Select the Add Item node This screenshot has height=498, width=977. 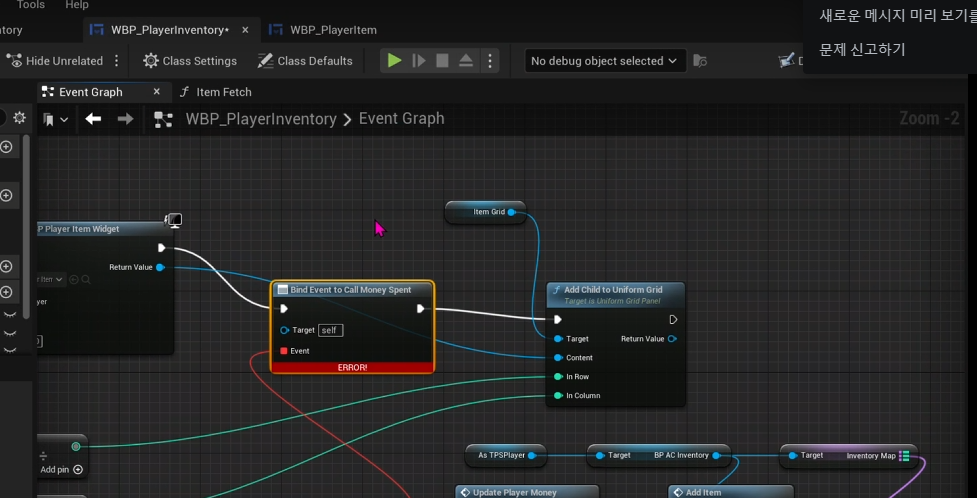(731, 492)
